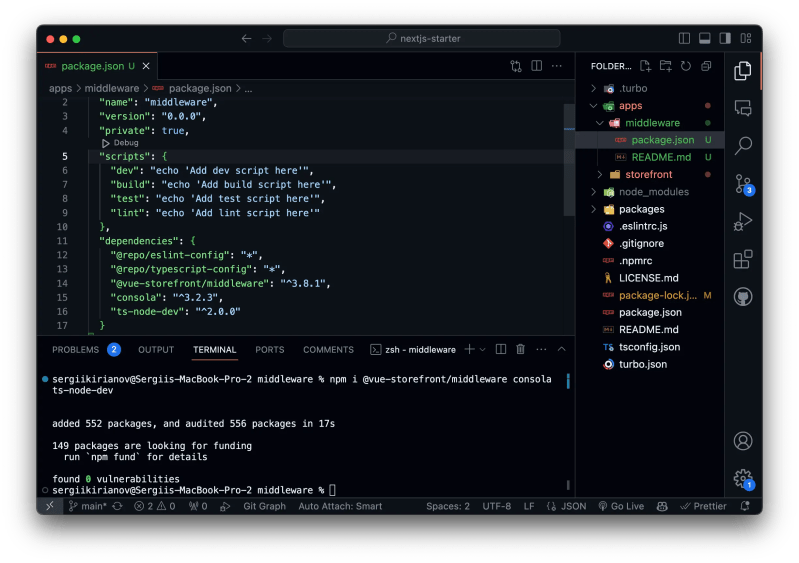Click Debug codelens above scripts

click(x=126, y=143)
